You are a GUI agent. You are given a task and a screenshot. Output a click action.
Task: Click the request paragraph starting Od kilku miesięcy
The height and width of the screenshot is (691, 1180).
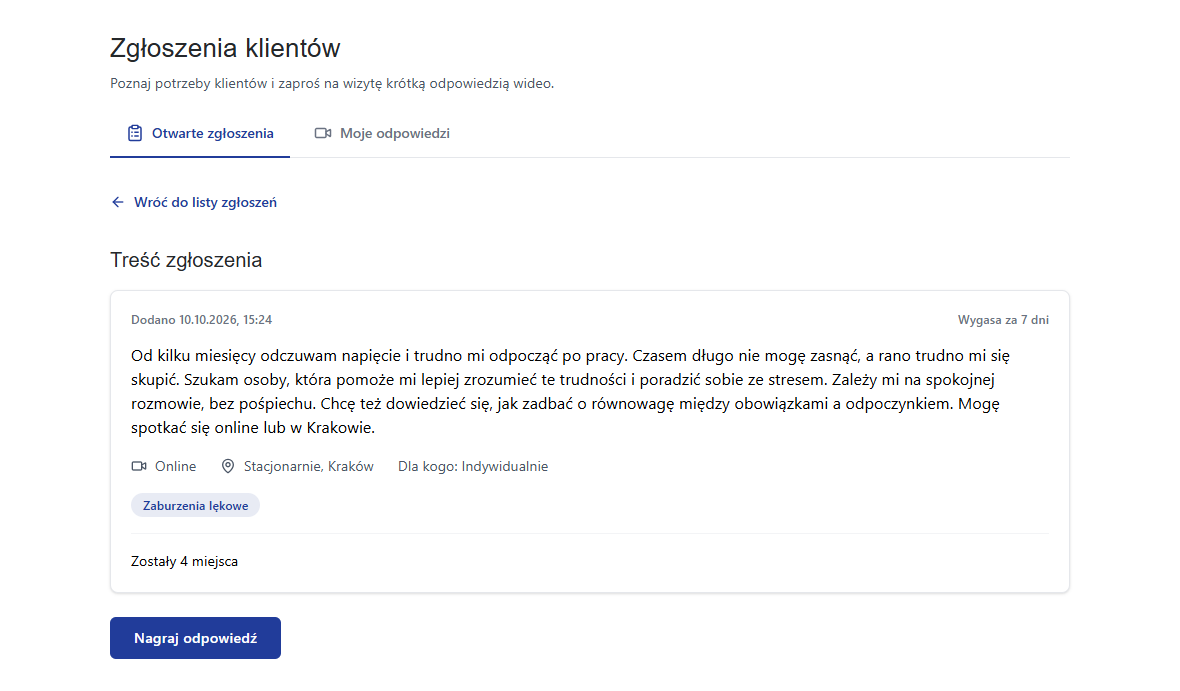[x=570, y=391]
